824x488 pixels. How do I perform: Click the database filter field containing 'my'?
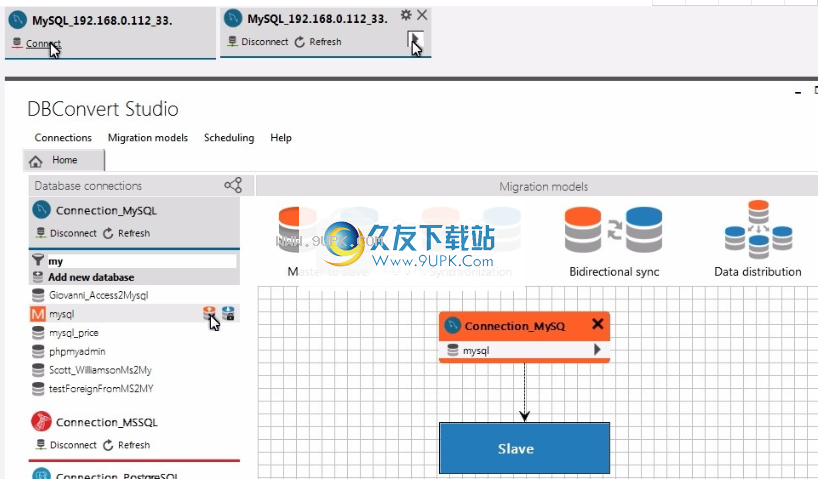(x=142, y=261)
